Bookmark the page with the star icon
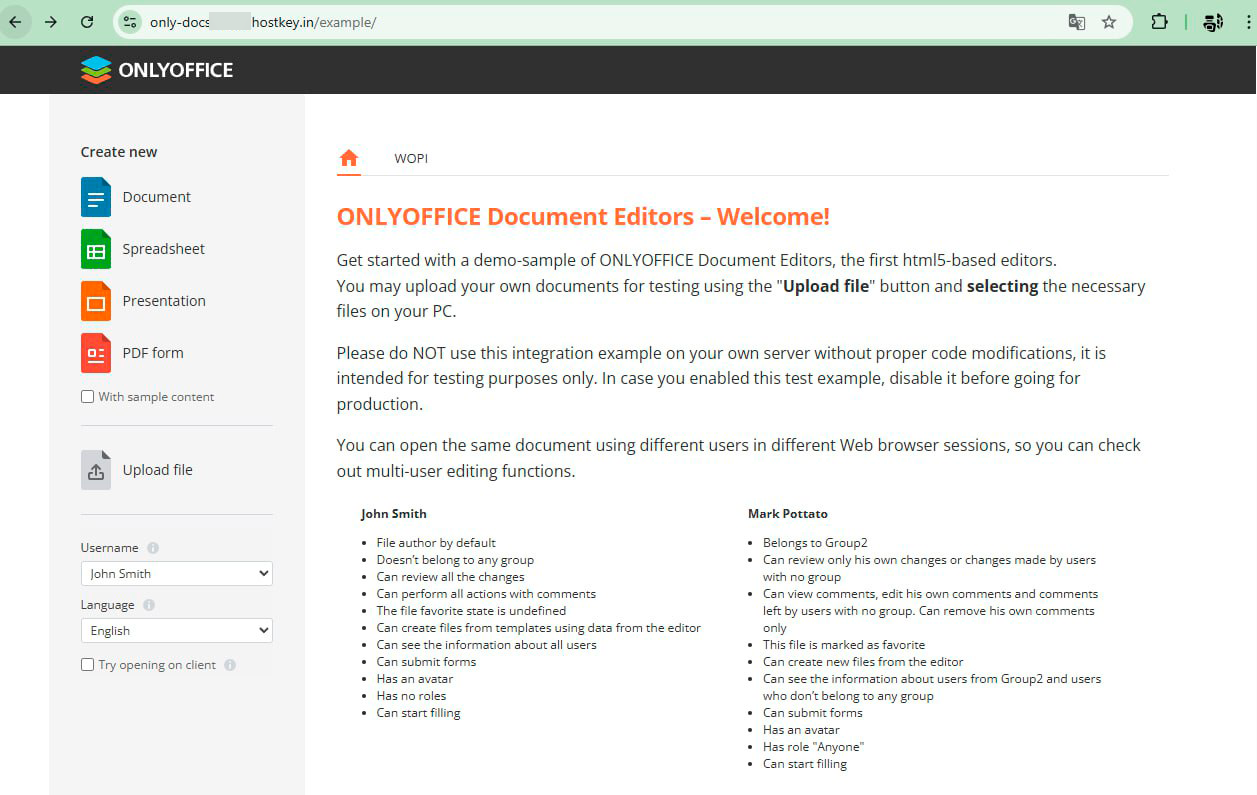 [1109, 22]
